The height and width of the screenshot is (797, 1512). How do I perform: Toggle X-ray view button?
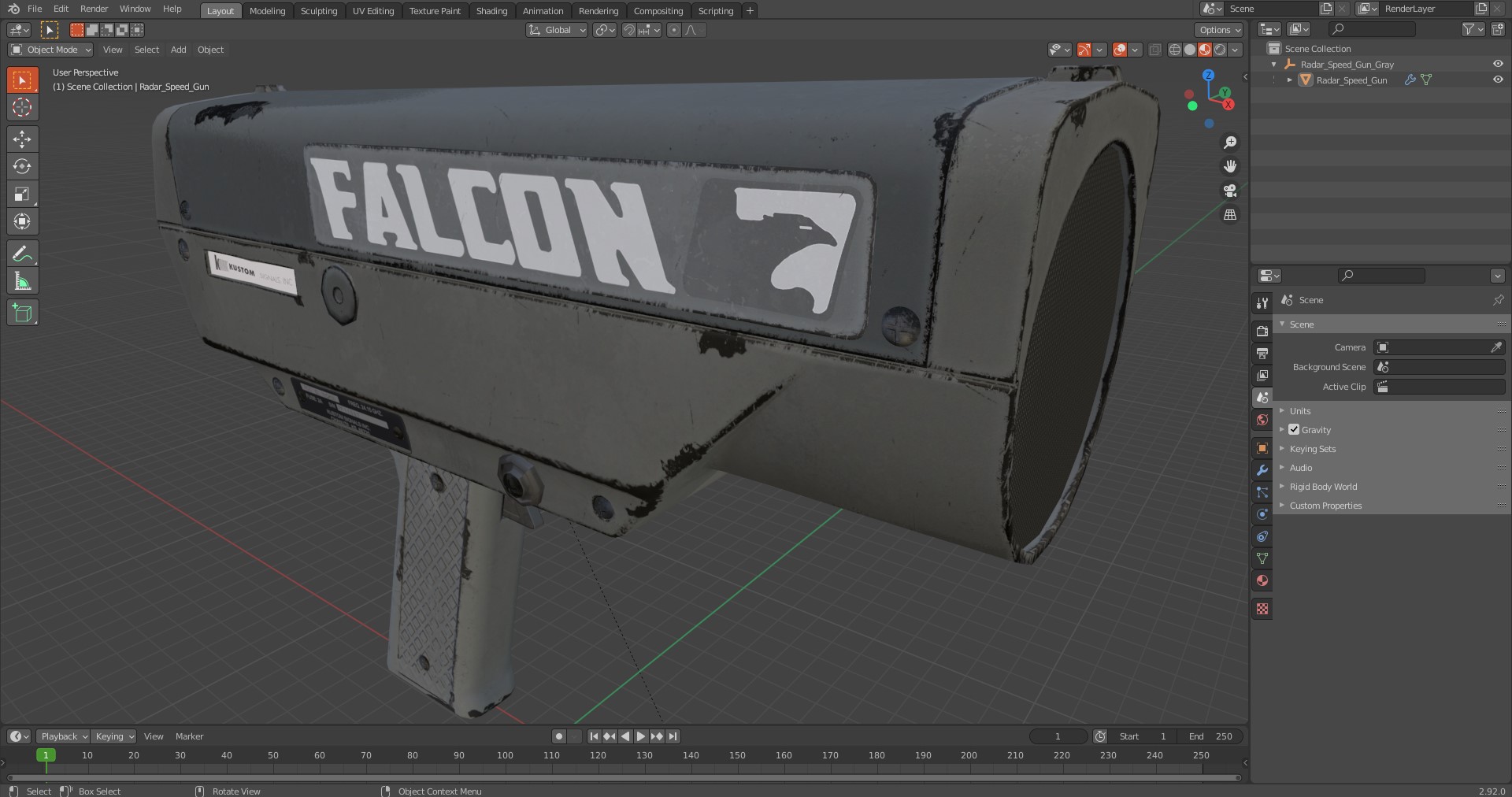point(1154,50)
